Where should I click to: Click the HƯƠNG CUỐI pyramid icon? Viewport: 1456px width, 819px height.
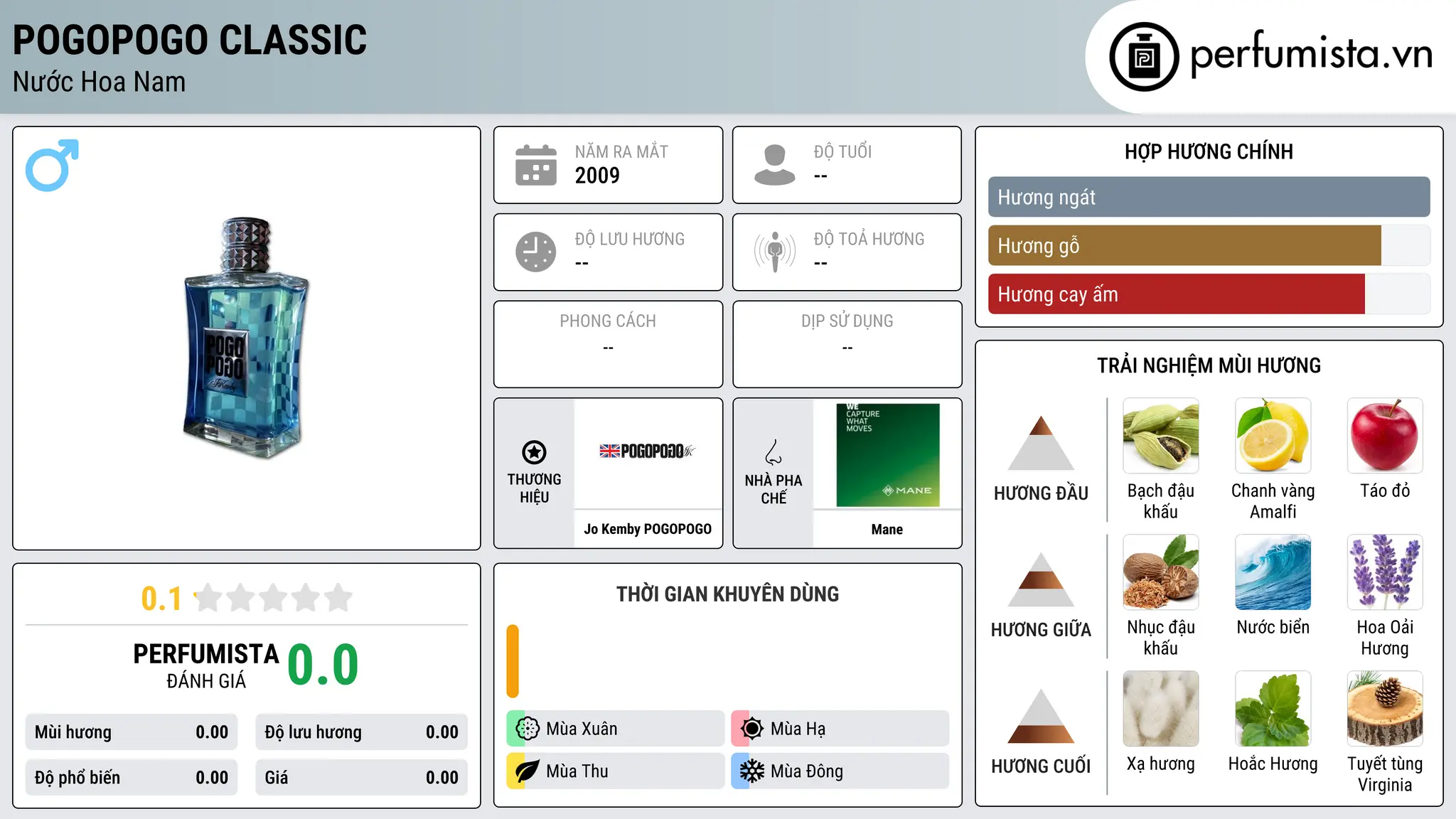pyautogui.click(x=1042, y=716)
